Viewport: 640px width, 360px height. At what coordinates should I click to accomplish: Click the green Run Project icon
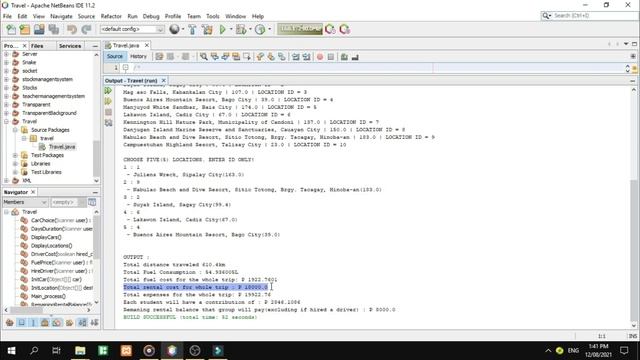(222, 29)
